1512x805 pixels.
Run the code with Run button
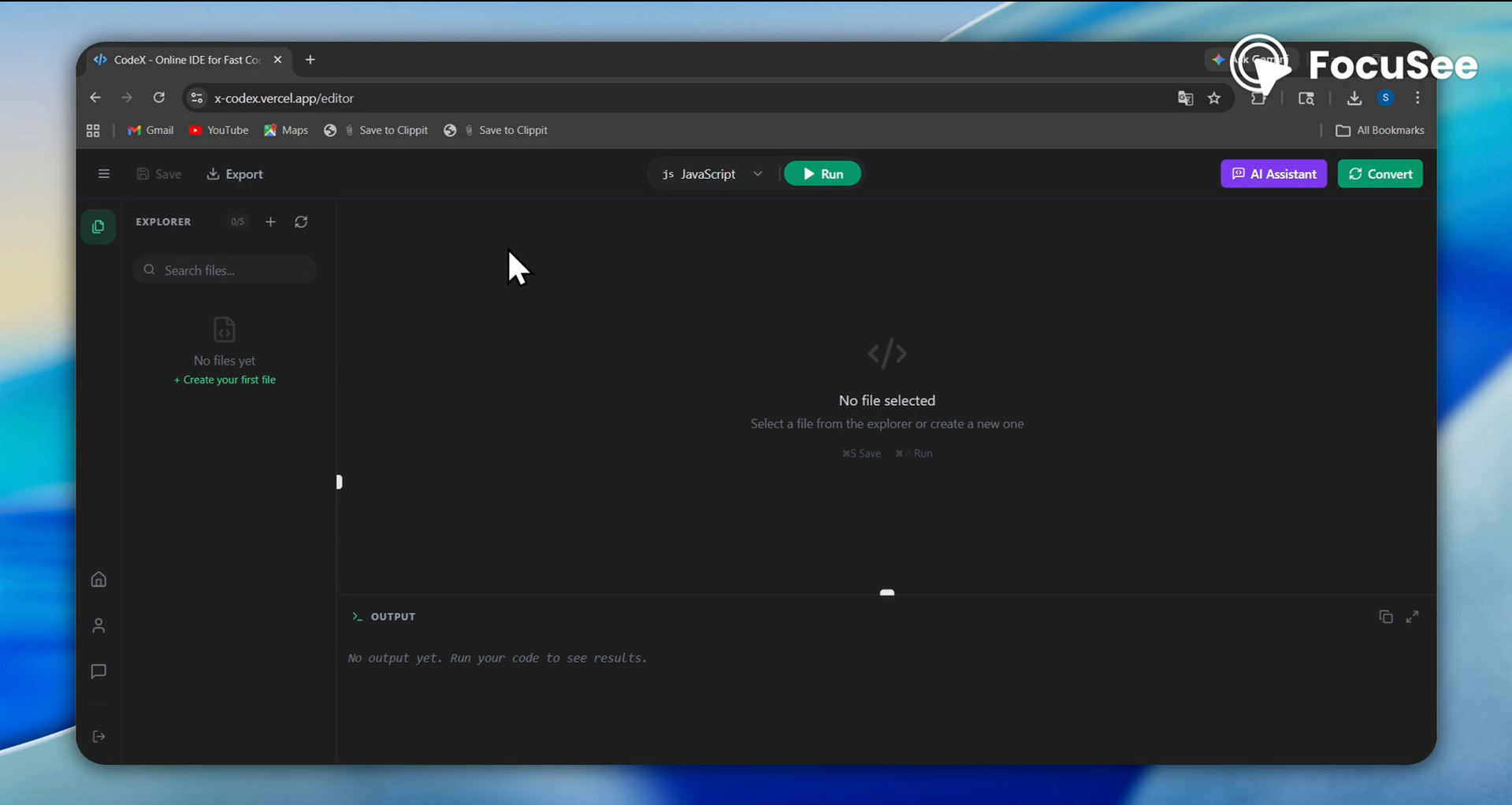822,174
